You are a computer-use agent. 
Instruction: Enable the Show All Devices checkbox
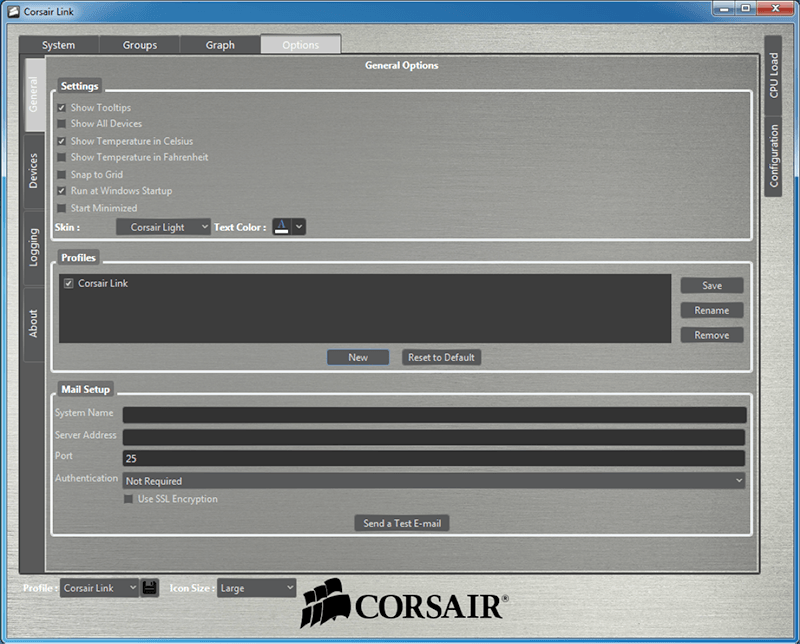[62, 124]
